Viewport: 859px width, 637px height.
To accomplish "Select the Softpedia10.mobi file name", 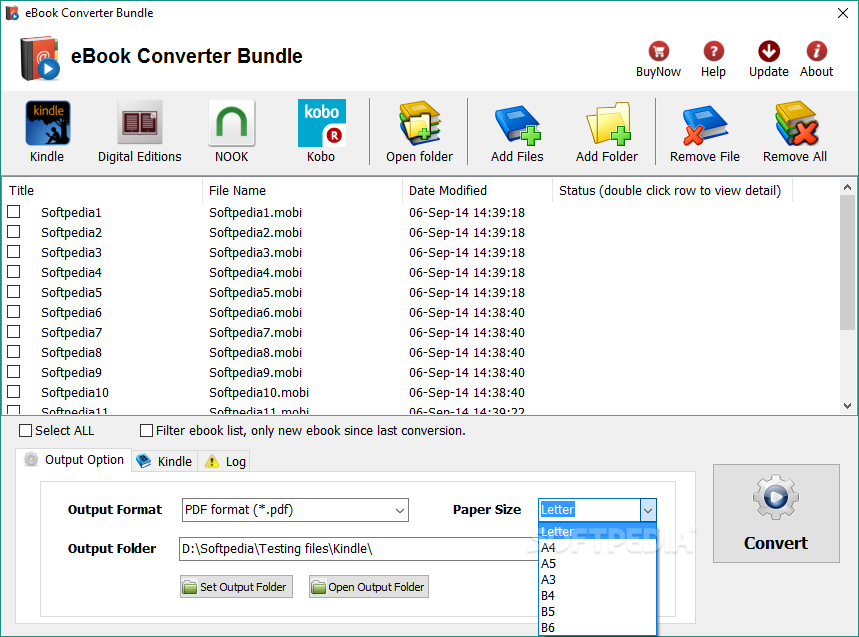I will pos(259,392).
